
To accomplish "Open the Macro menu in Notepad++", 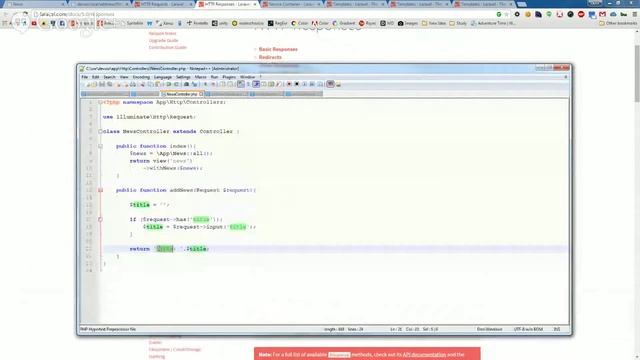I will click(x=200, y=77).
